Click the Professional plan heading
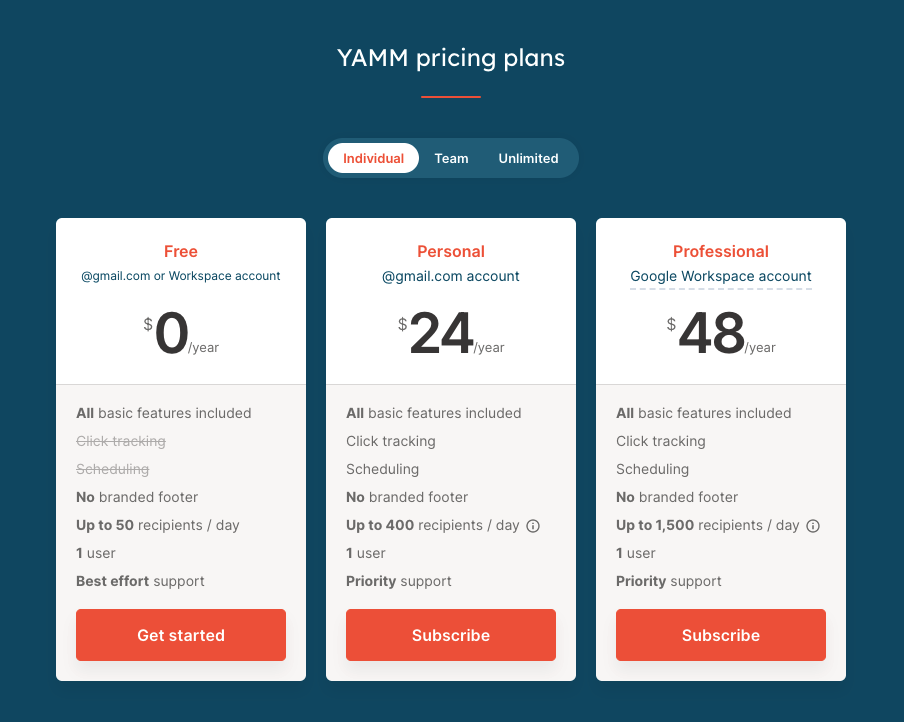904x722 pixels. (721, 252)
